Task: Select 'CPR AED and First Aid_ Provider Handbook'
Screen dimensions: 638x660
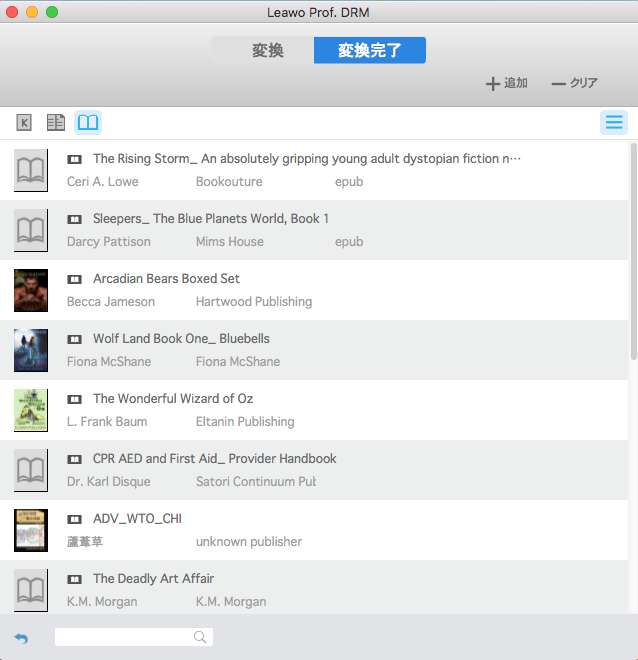Action: pyautogui.click(x=215, y=458)
